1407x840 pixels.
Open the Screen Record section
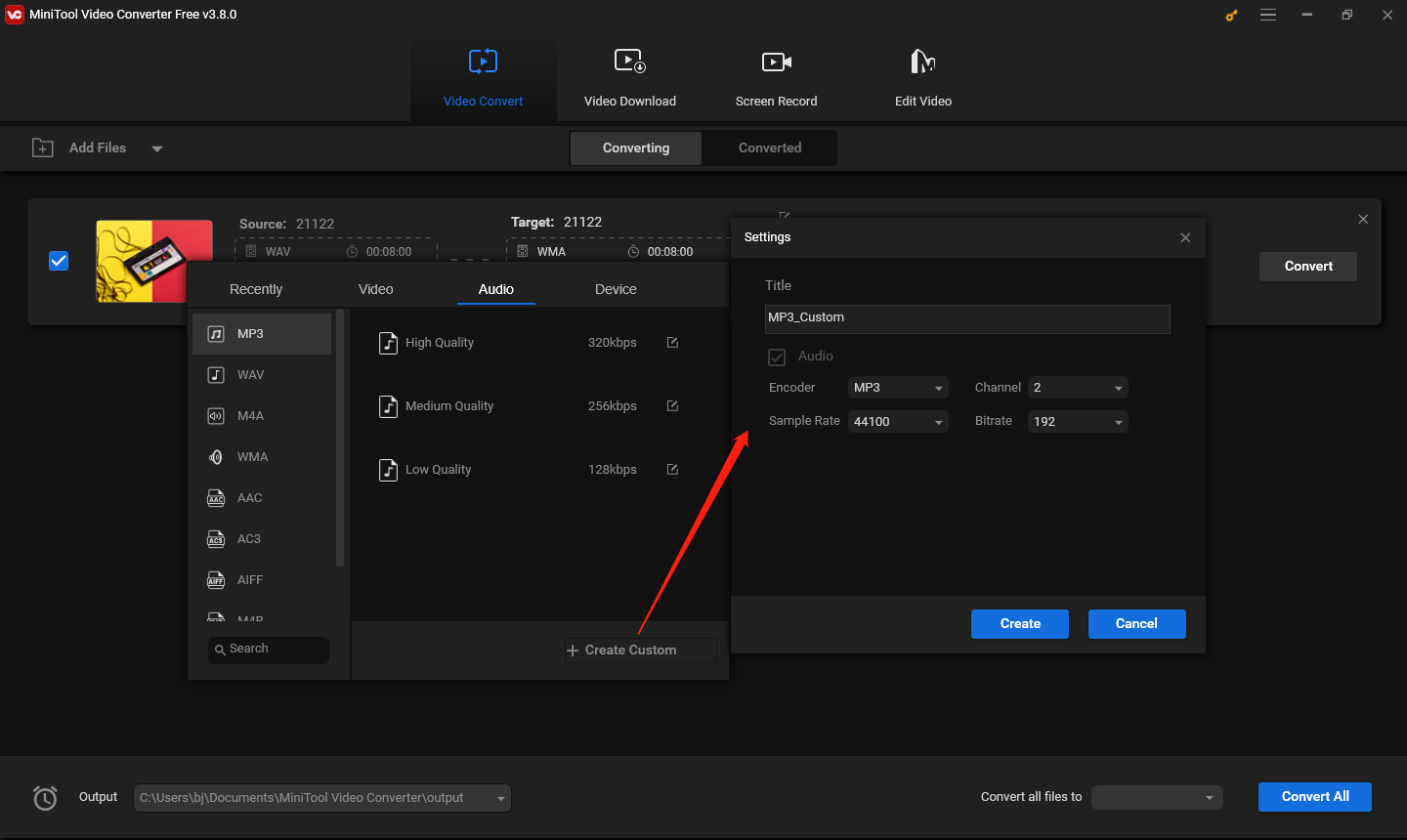pyautogui.click(x=777, y=79)
